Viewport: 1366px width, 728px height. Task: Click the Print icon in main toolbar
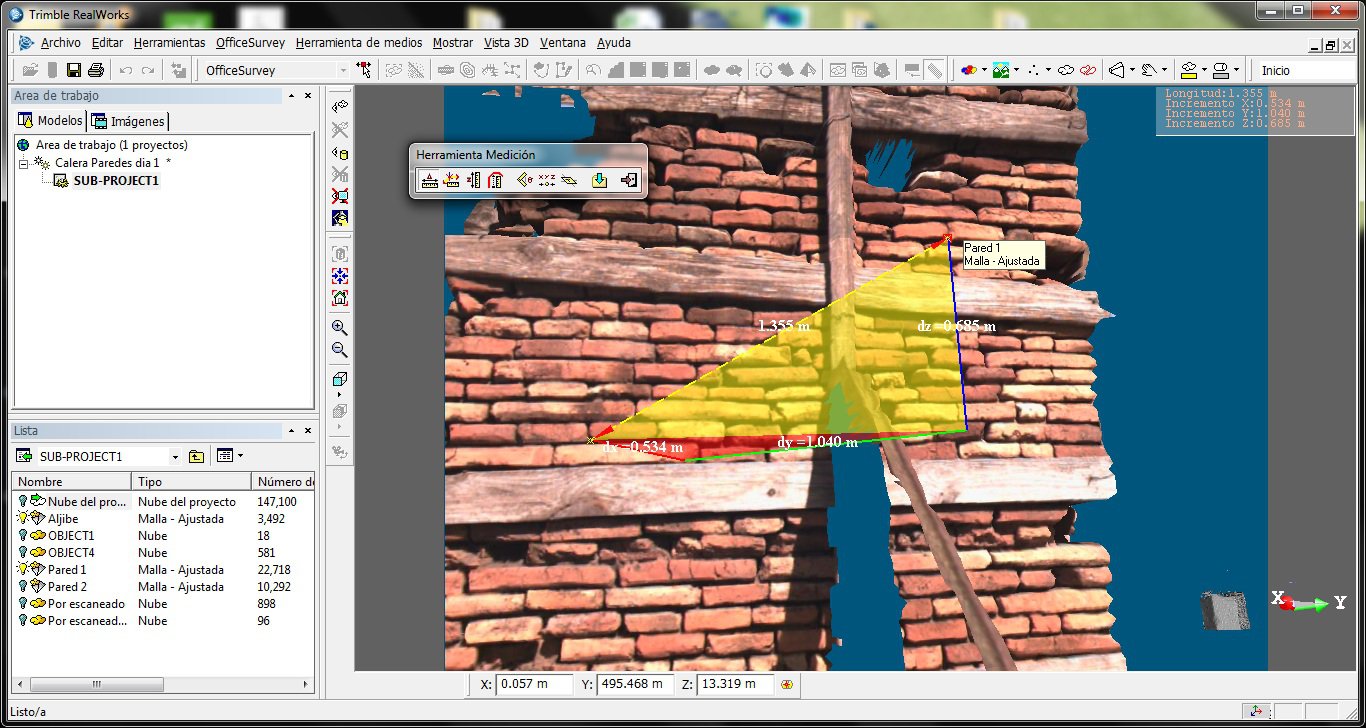[x=96, y=70]
